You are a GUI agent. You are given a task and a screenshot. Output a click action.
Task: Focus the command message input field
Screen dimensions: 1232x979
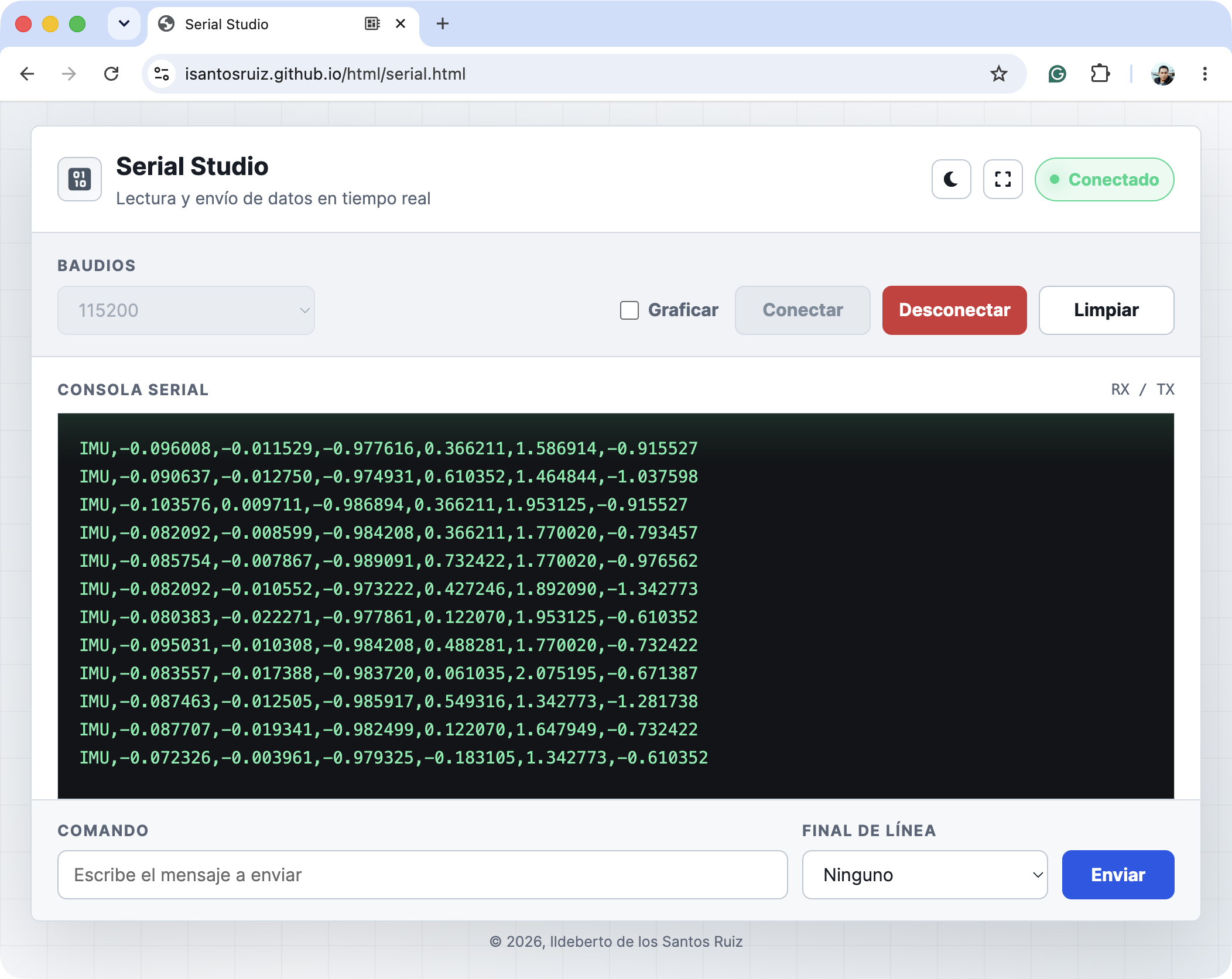coord(423,875)
